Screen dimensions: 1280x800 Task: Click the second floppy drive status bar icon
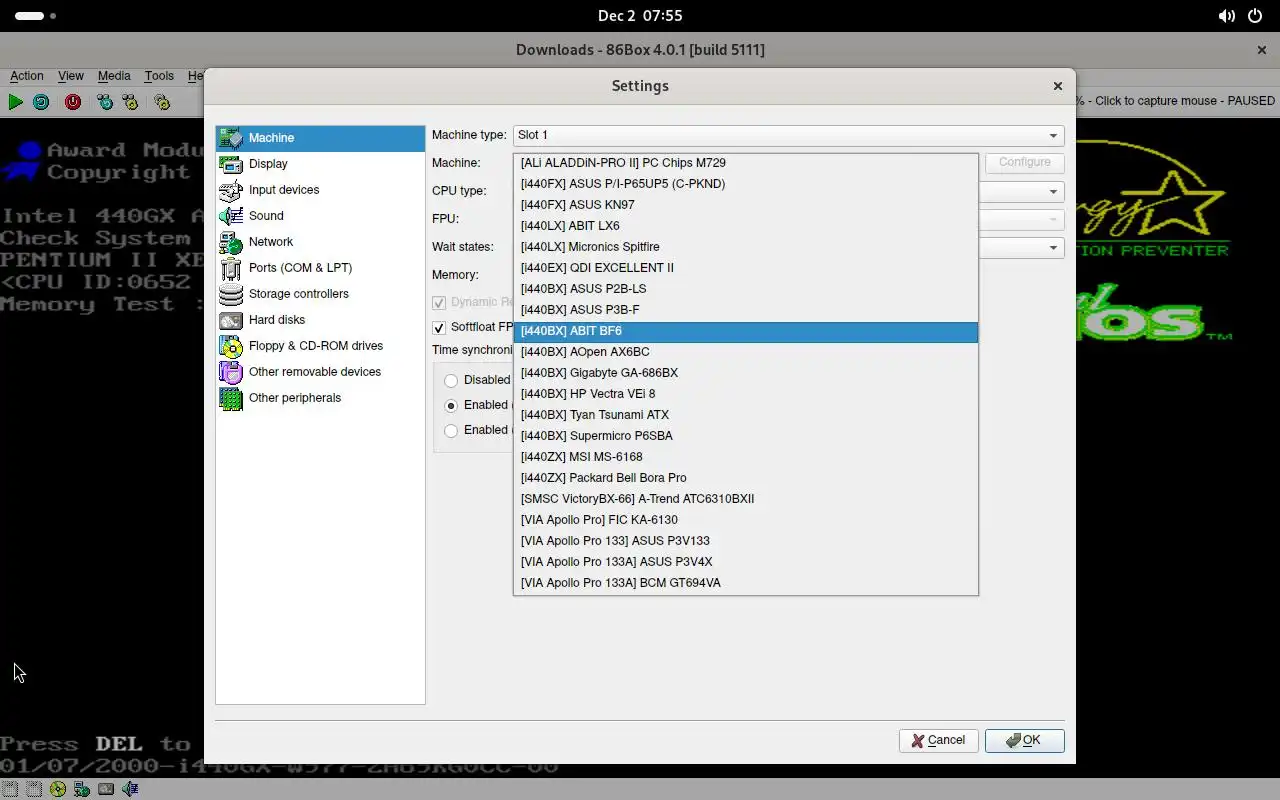33,789
